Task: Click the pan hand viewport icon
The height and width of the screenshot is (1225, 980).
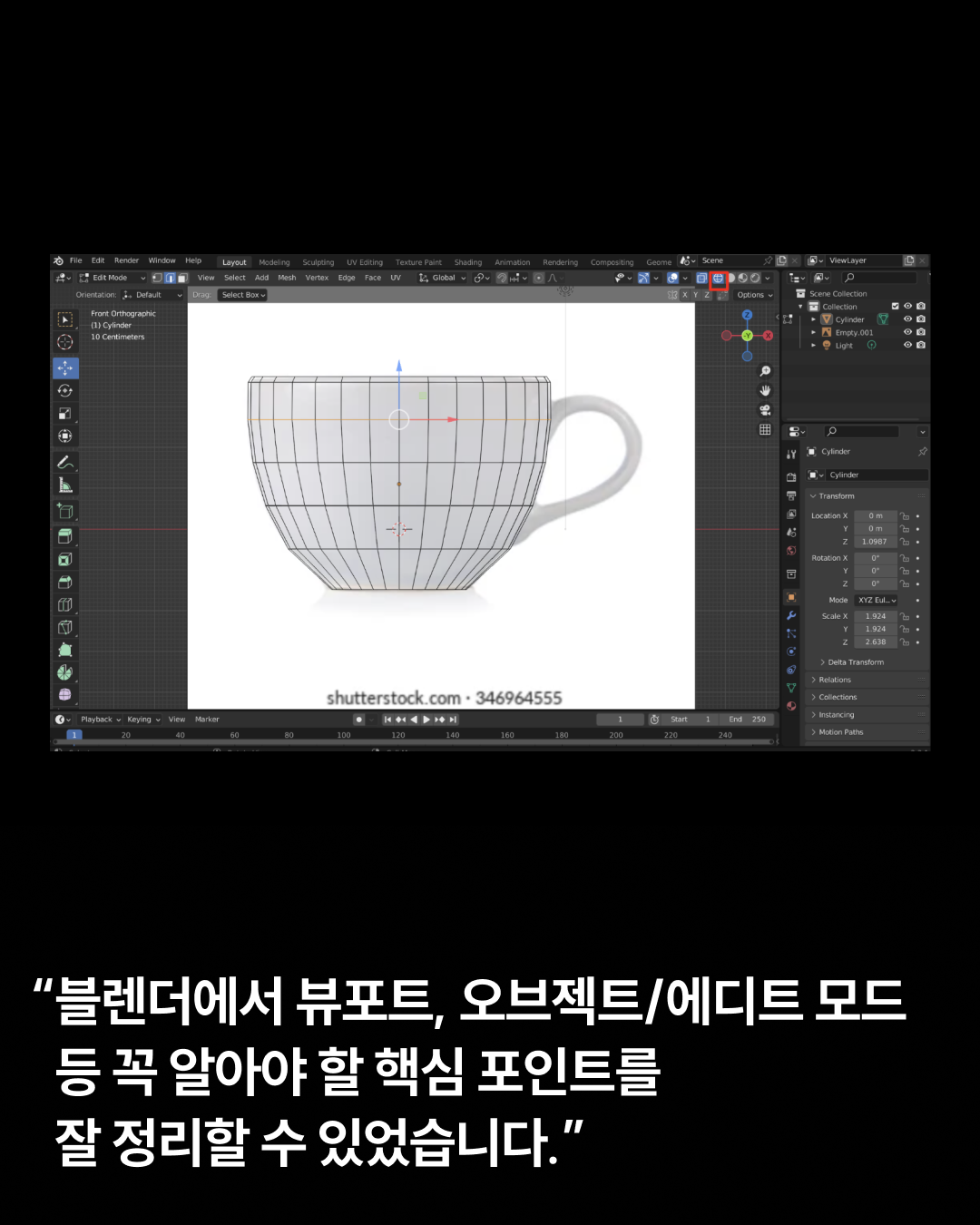Action: click(765, 390)
